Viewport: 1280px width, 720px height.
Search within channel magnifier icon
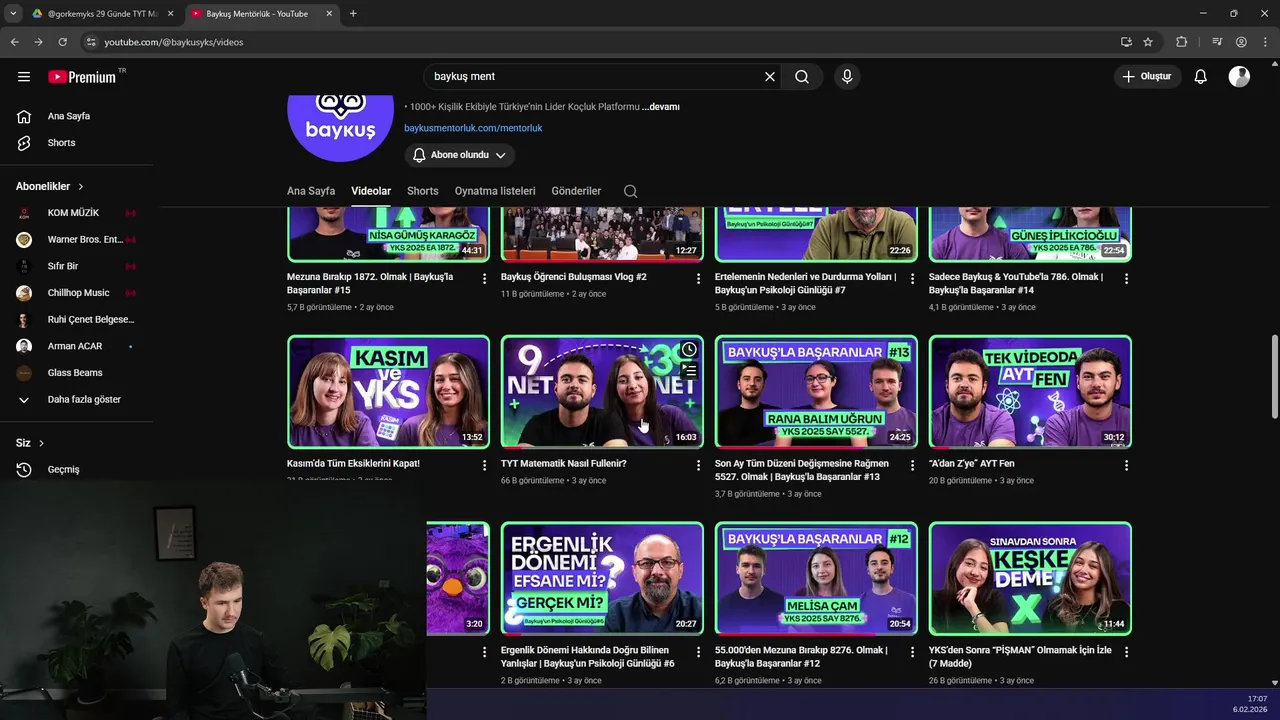point(630,191)
